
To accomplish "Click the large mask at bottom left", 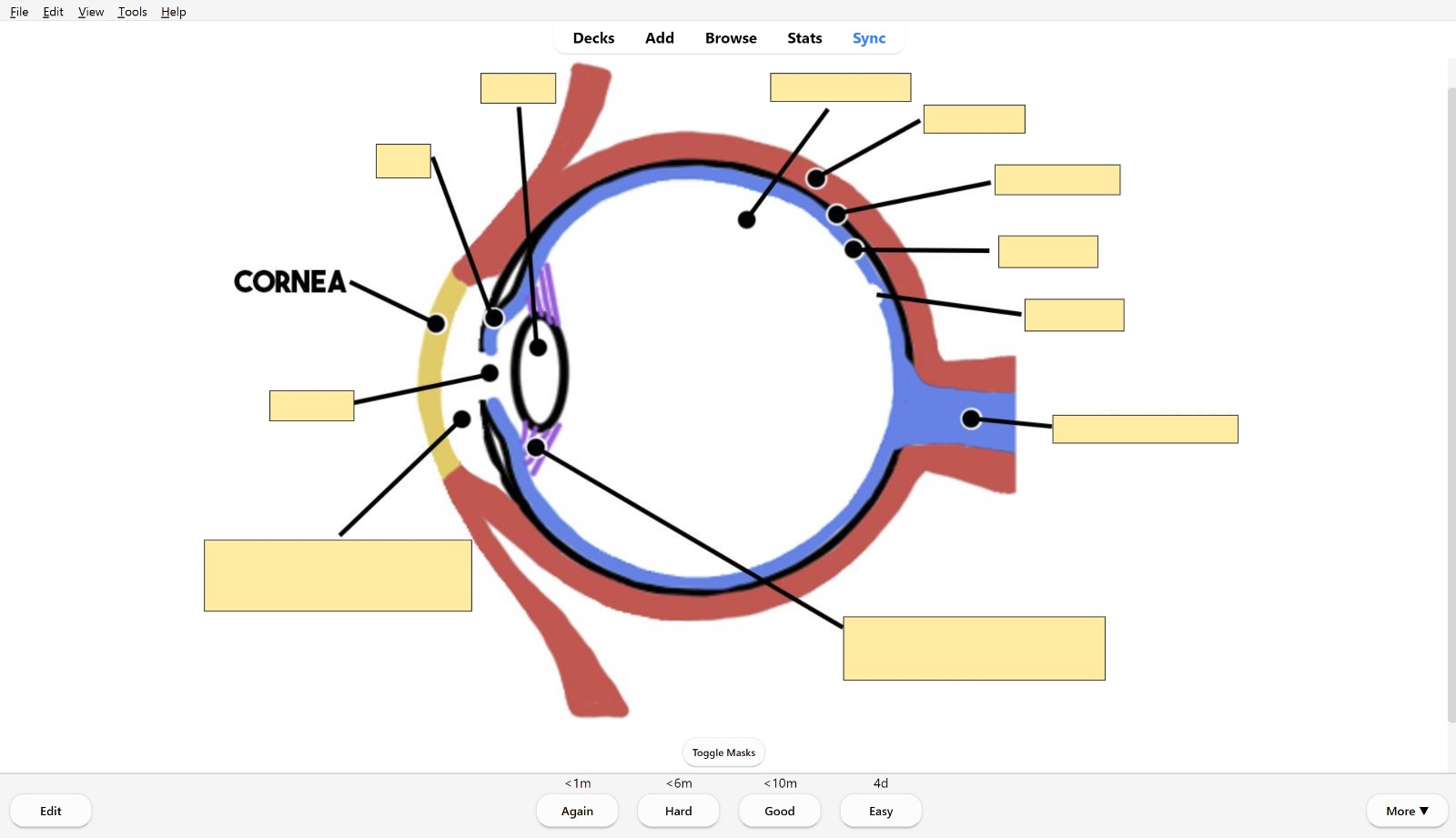I will 338,576.
